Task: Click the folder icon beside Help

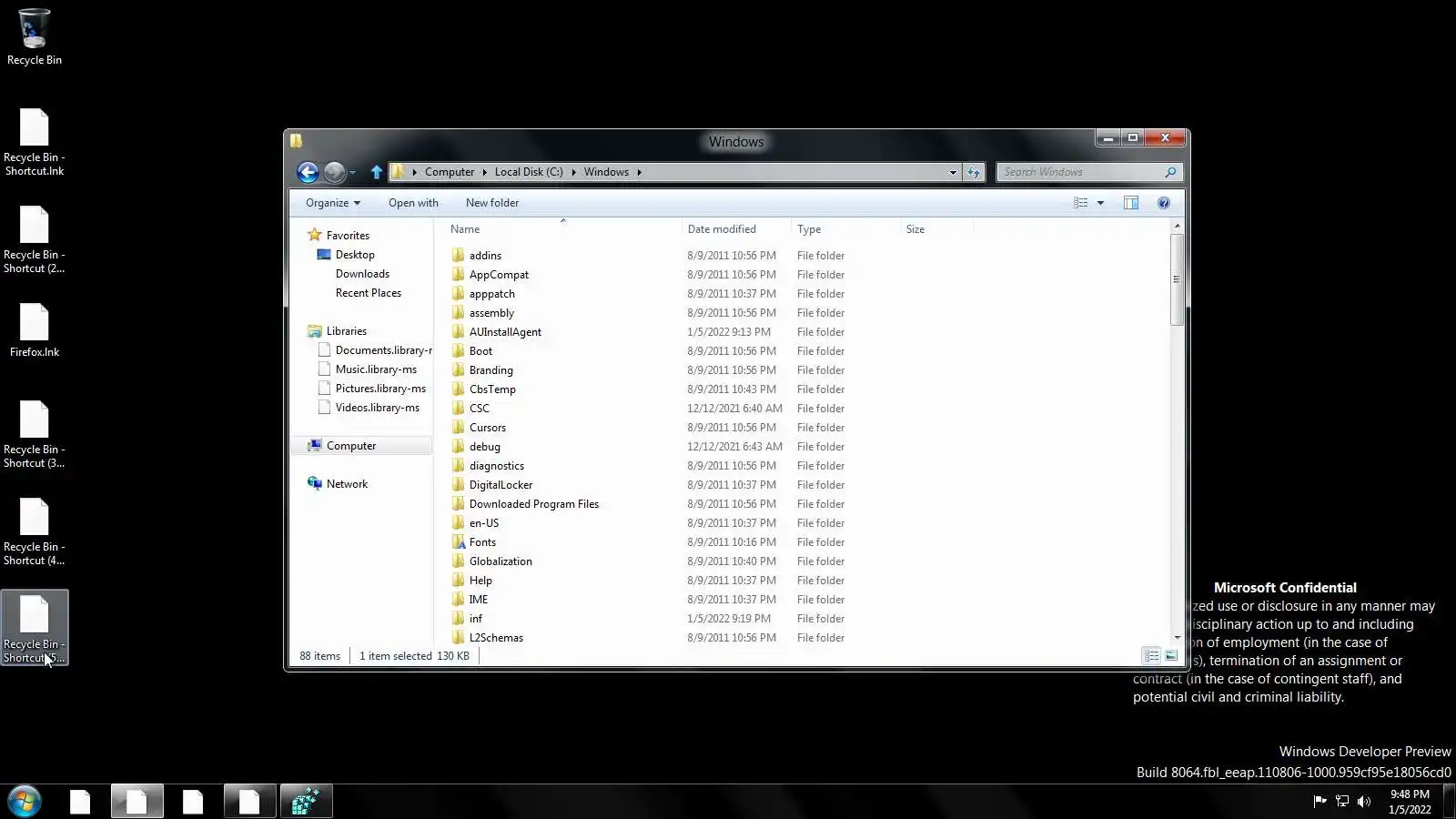Action: tap(458, 580)
